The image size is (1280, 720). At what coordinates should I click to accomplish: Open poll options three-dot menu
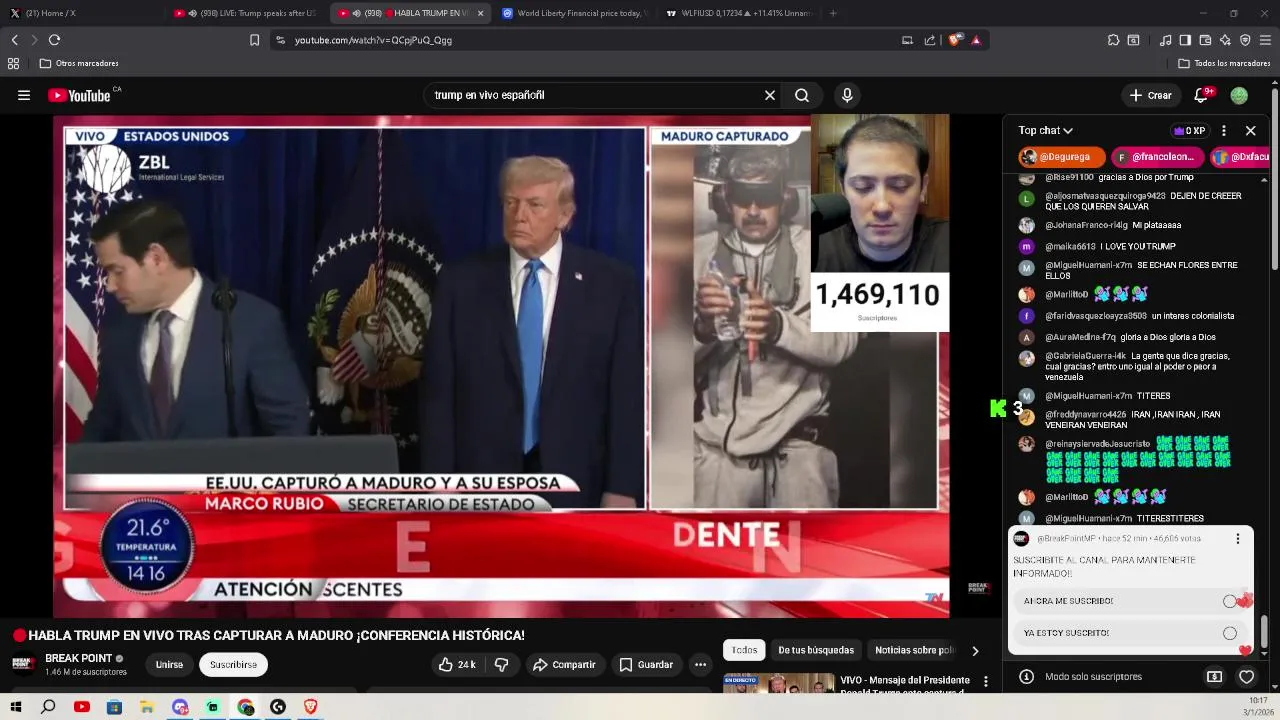(1237, 538)
